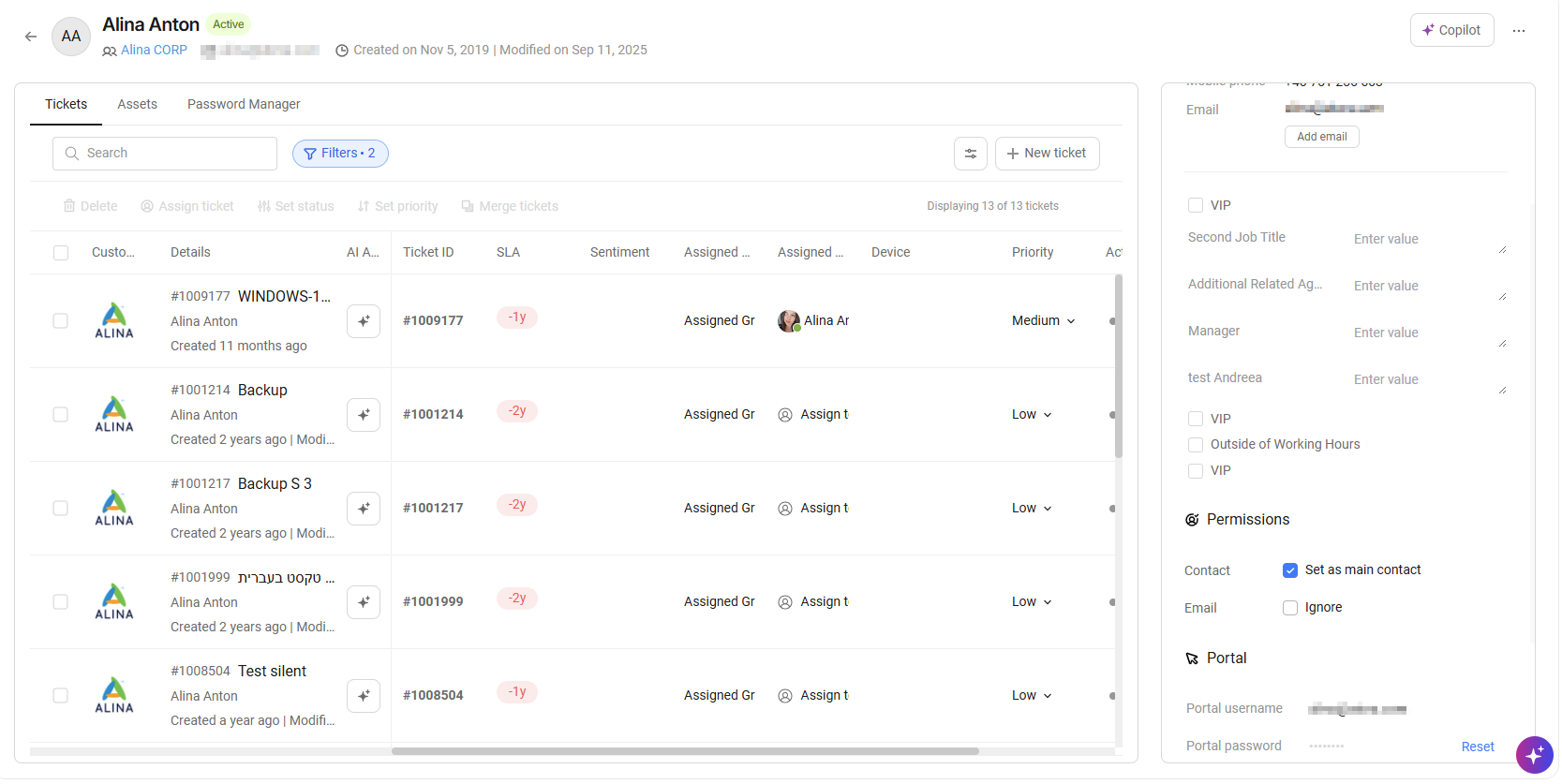Open the Low priority dropdown for ticket #1001214
Viewport: 1562px width, 784px height.
1032,414
